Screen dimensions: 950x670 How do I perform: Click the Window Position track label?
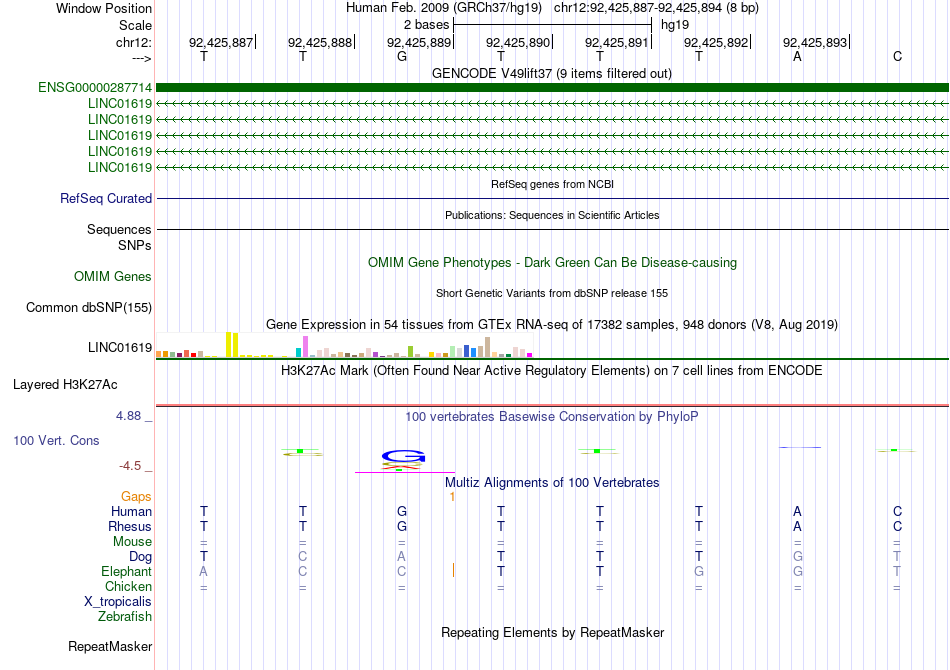click(104, 8)
